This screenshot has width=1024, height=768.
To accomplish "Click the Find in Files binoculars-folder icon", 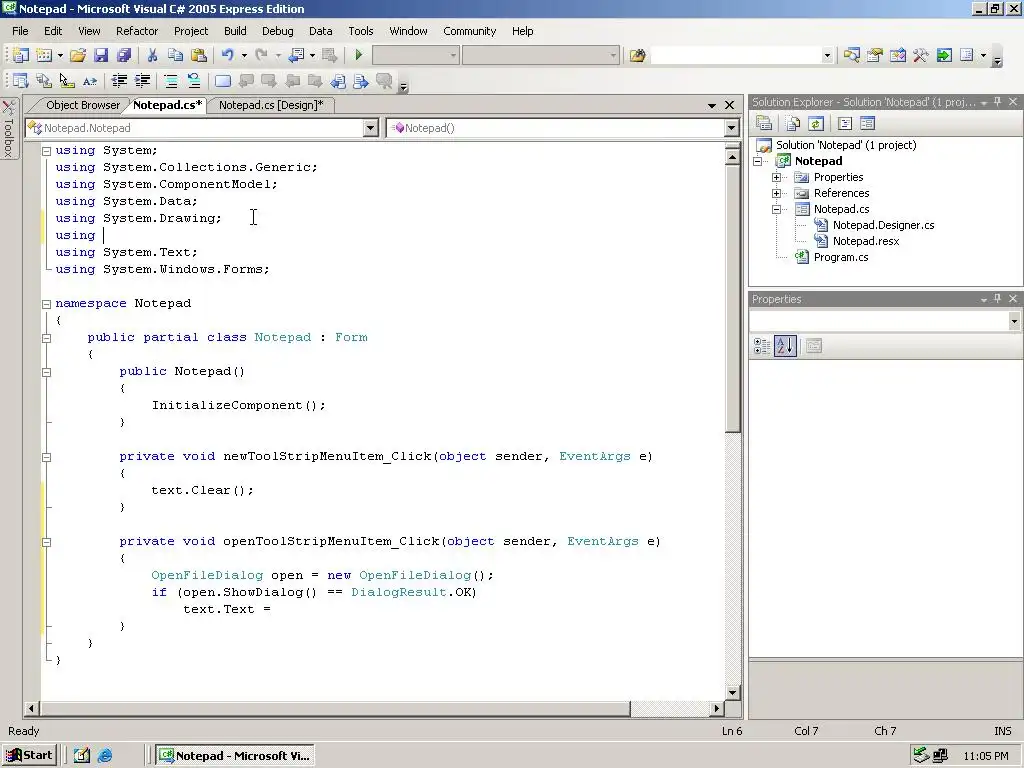I will (637, 56).
